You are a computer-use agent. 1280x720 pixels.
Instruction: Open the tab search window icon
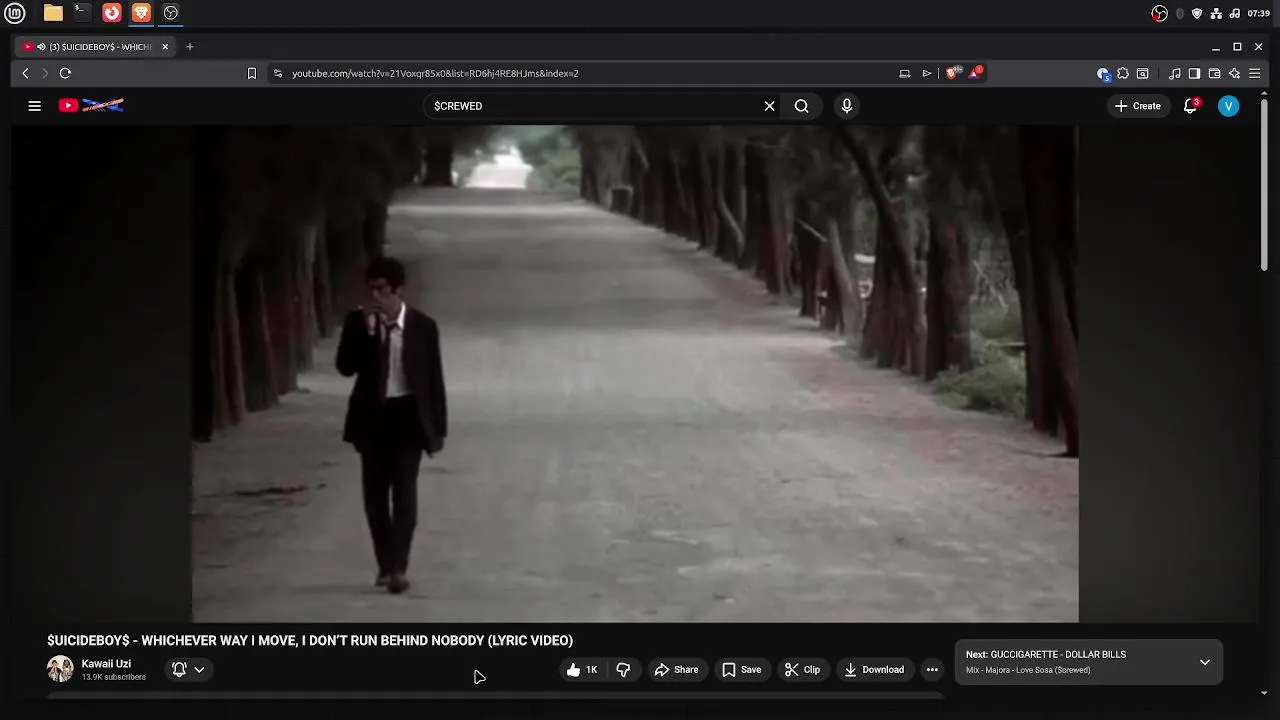1143,73
